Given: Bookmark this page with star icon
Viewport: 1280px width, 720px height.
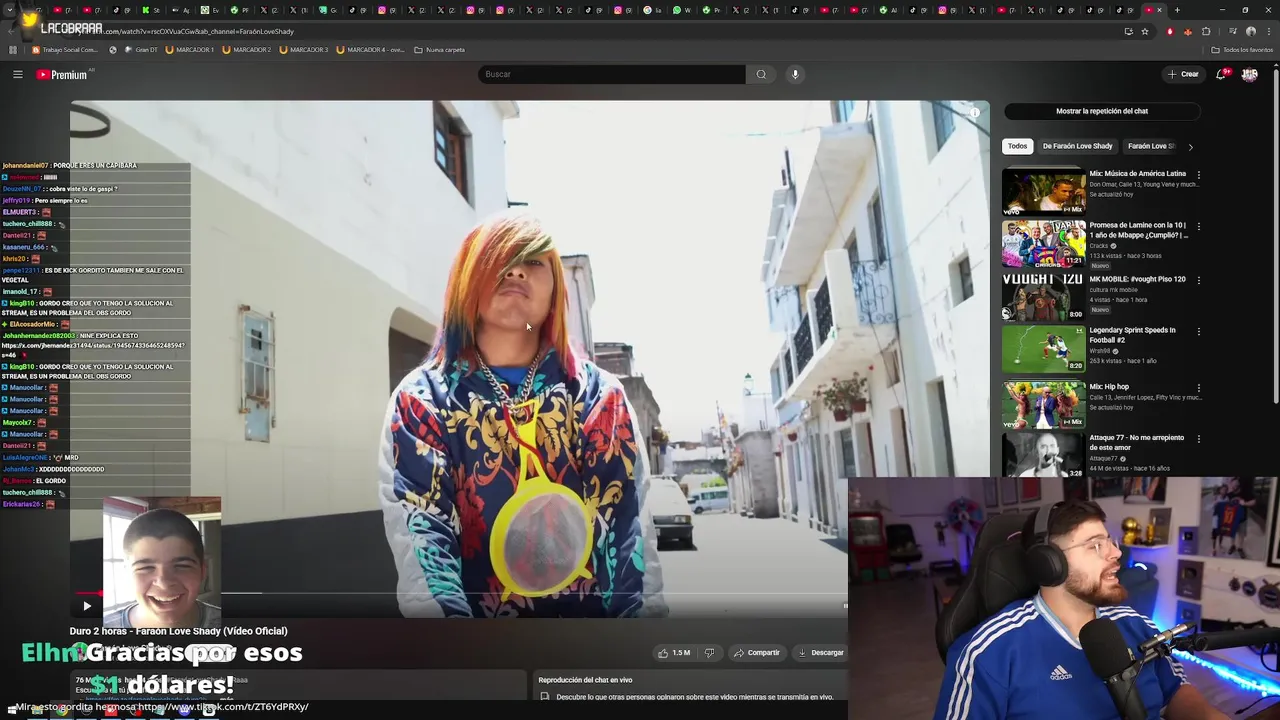Looking at the screenshot, I should pos(1143,31).
